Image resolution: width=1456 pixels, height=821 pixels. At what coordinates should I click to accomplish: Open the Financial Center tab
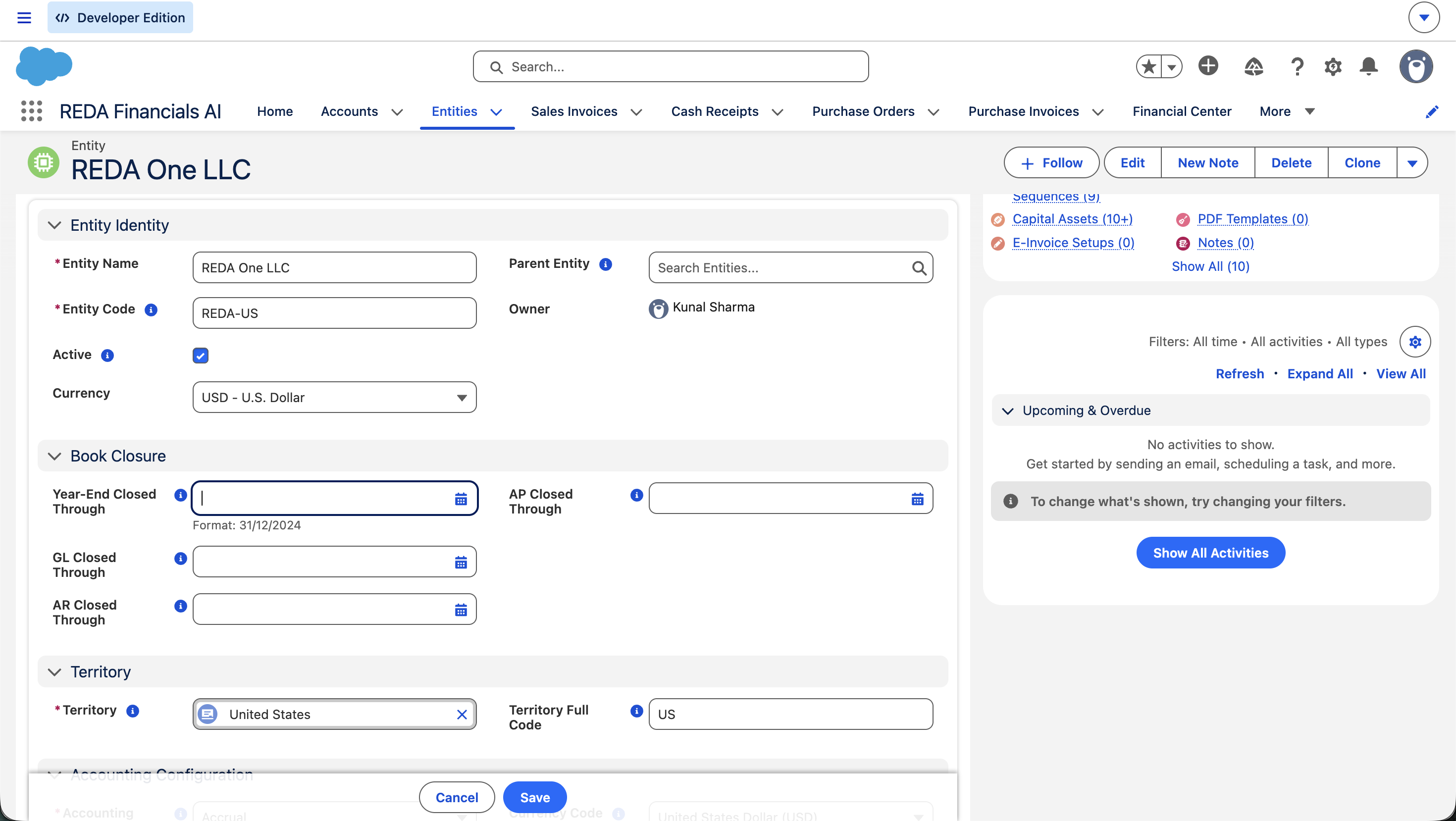coord(1181,111)
